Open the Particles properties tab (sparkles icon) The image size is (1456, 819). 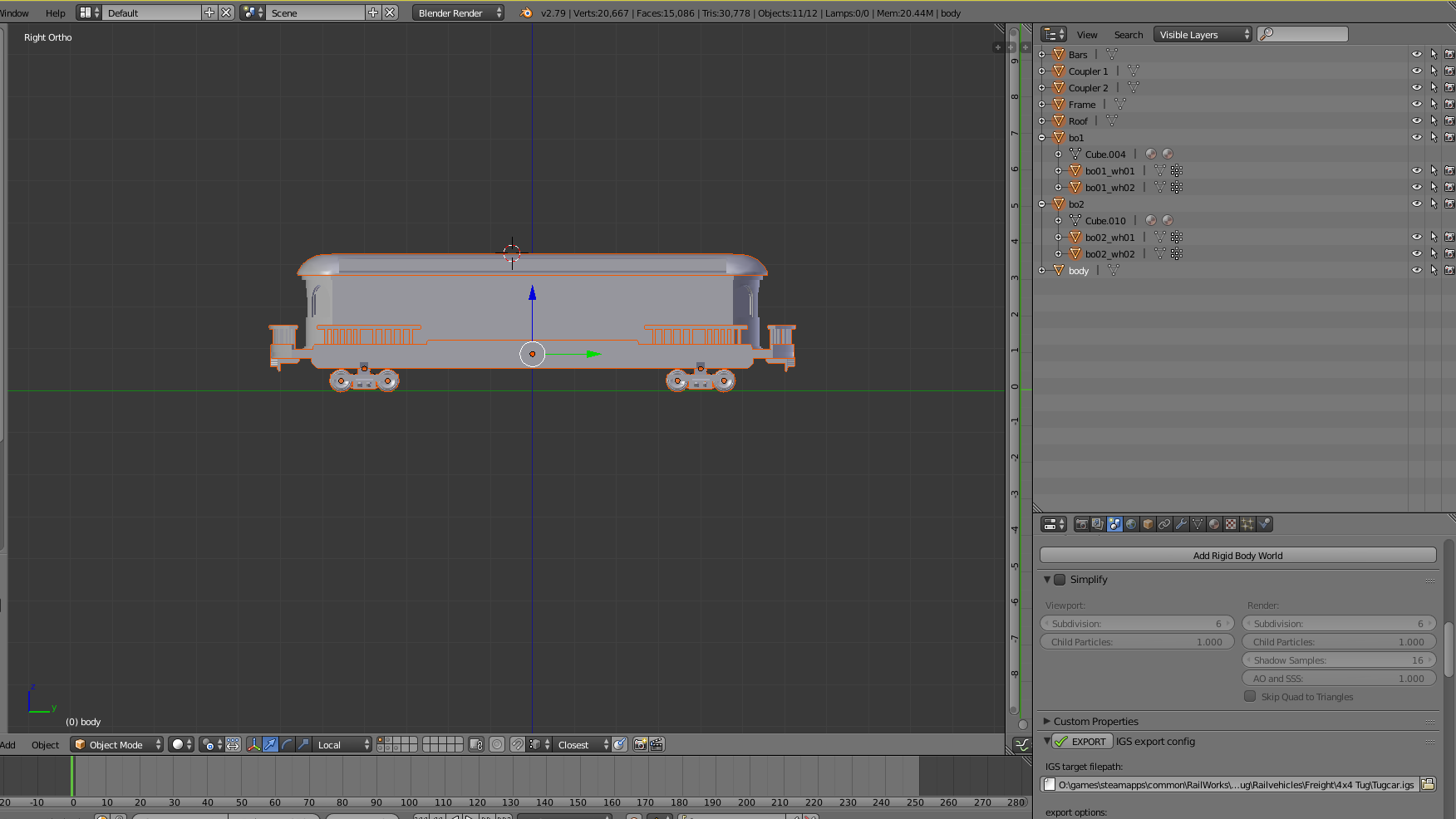1247,524
